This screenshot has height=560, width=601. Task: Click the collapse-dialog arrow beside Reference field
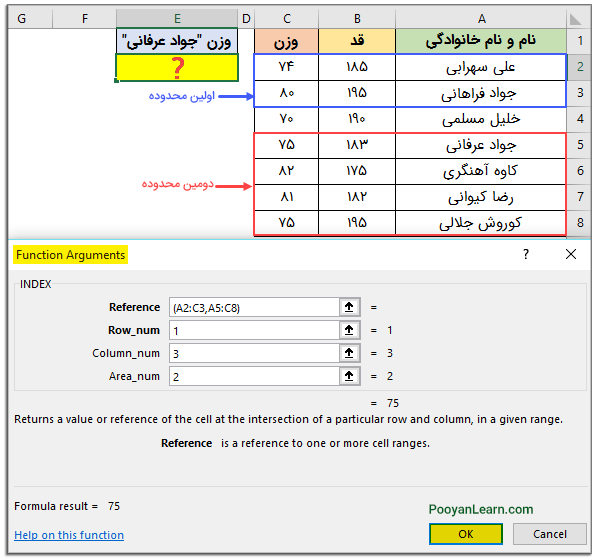[349, 307]
